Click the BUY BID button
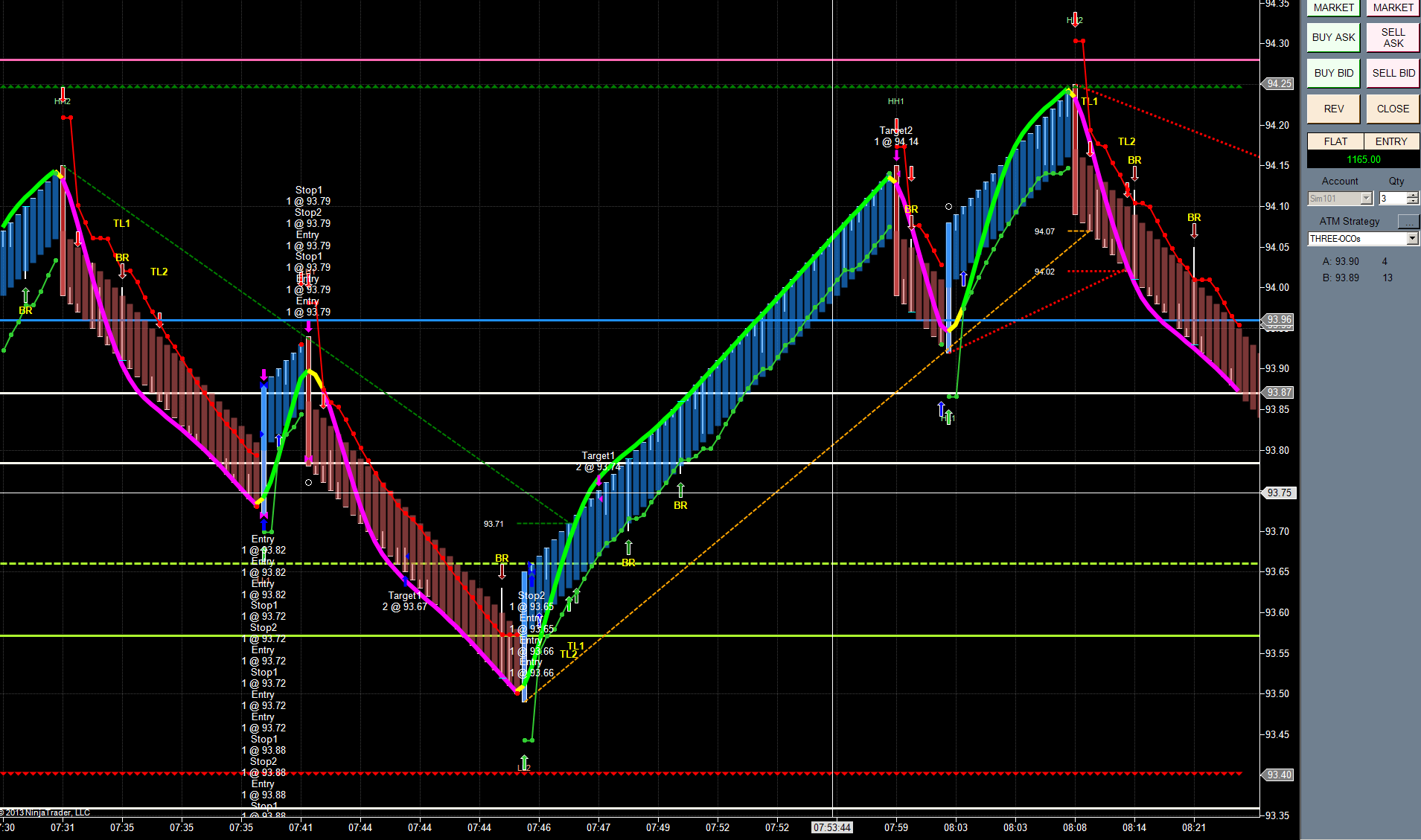This screenshot has width=1421, height=840. (x=1333, y=73)
